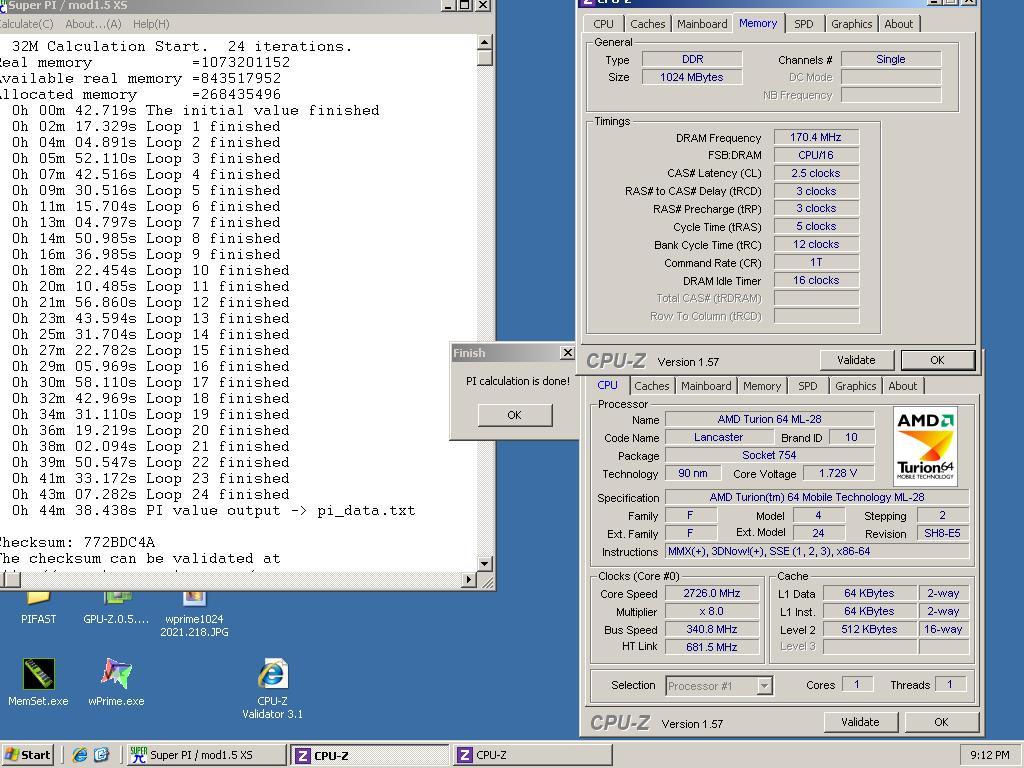This screenshot has height=768, width=1024.
Task: Select Memory tab in lower CPU-Z window
Action: [x=761, y=385]
